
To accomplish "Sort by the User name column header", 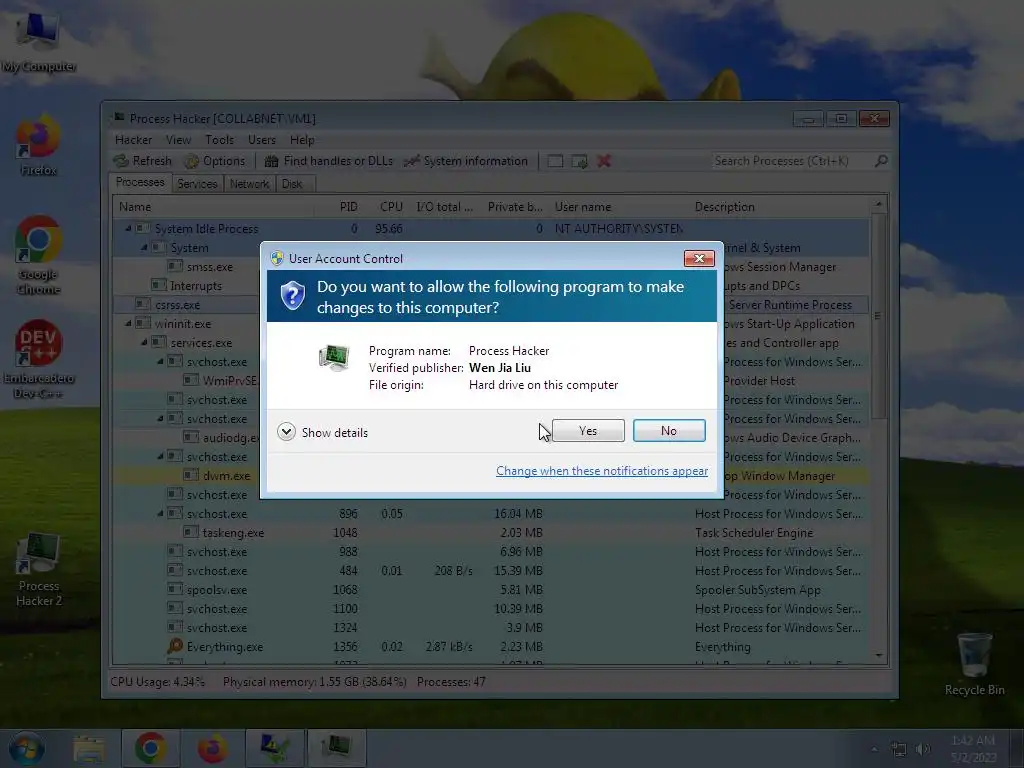I will 618,207.
